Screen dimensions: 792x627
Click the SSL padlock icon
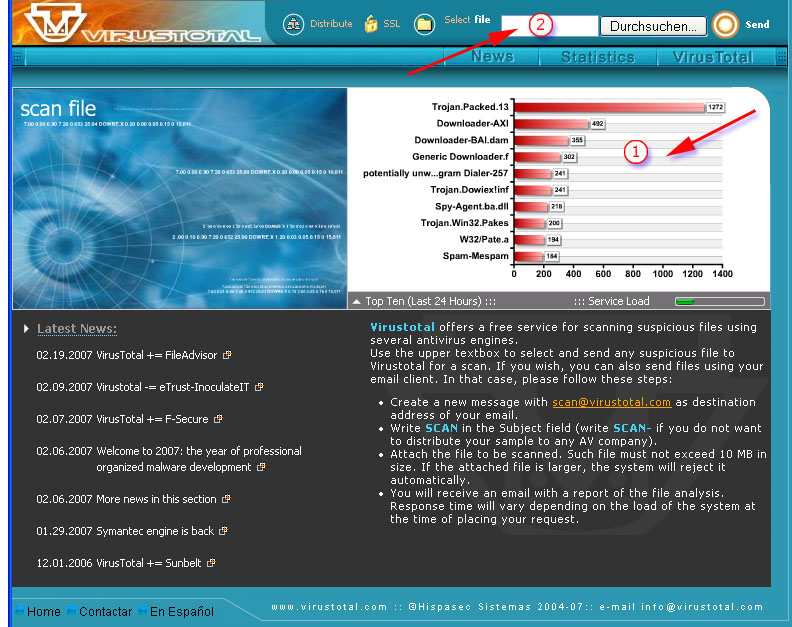click(371, 24)
